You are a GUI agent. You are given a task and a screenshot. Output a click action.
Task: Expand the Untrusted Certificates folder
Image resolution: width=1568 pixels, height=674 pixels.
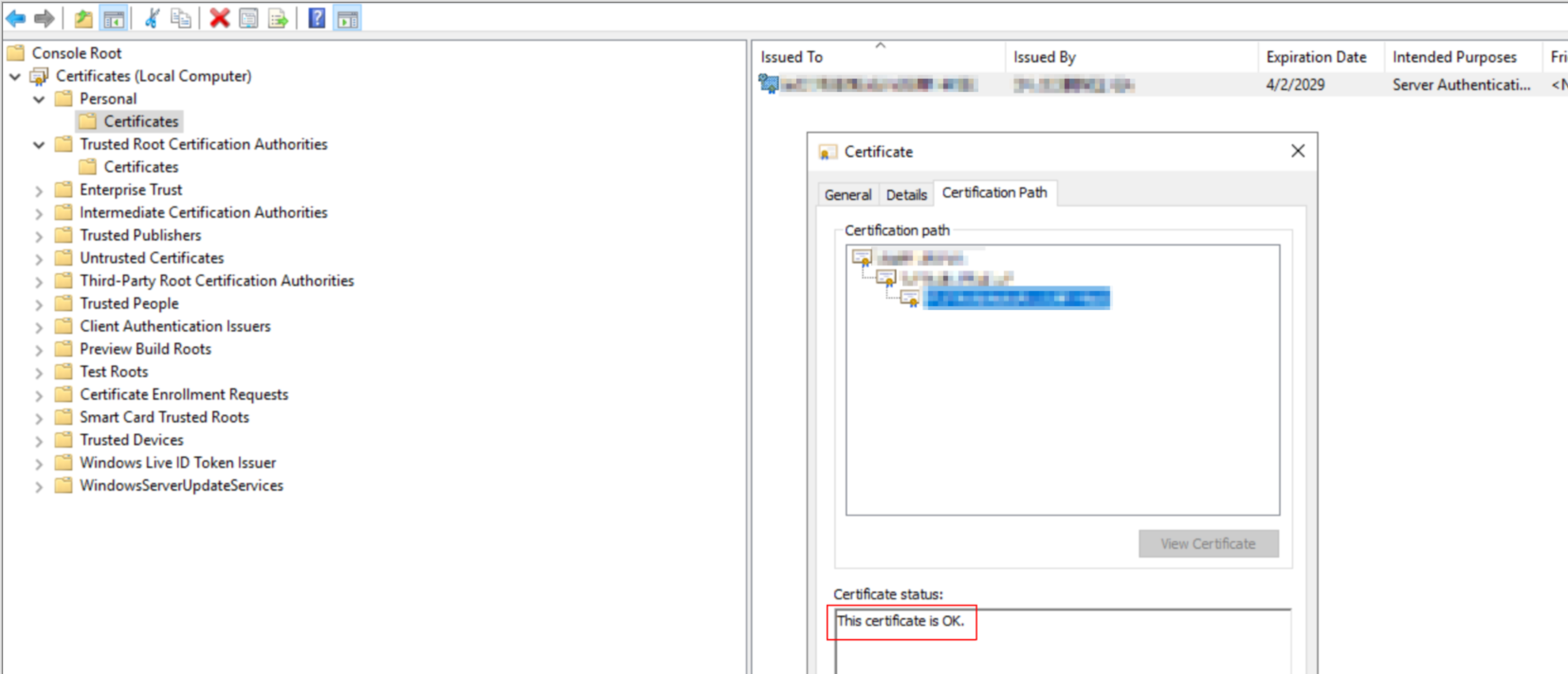(39, 259)
